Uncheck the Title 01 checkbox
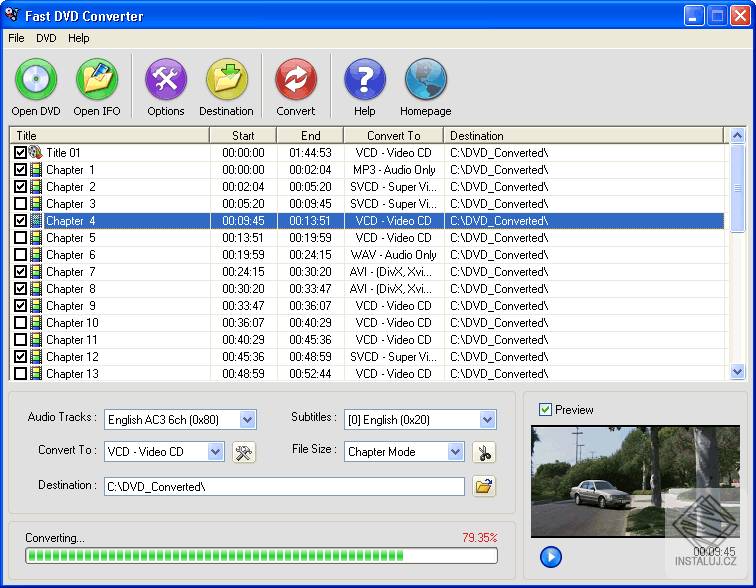The image size is (756, 588). point(20,153)
